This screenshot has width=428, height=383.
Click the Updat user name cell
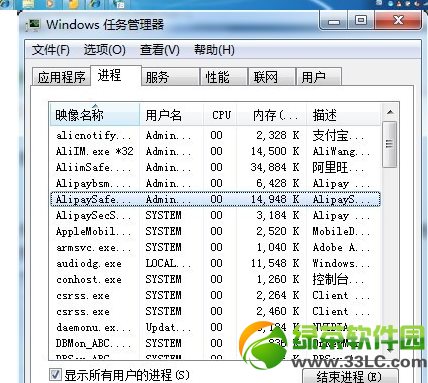click(x=168, y=327)
